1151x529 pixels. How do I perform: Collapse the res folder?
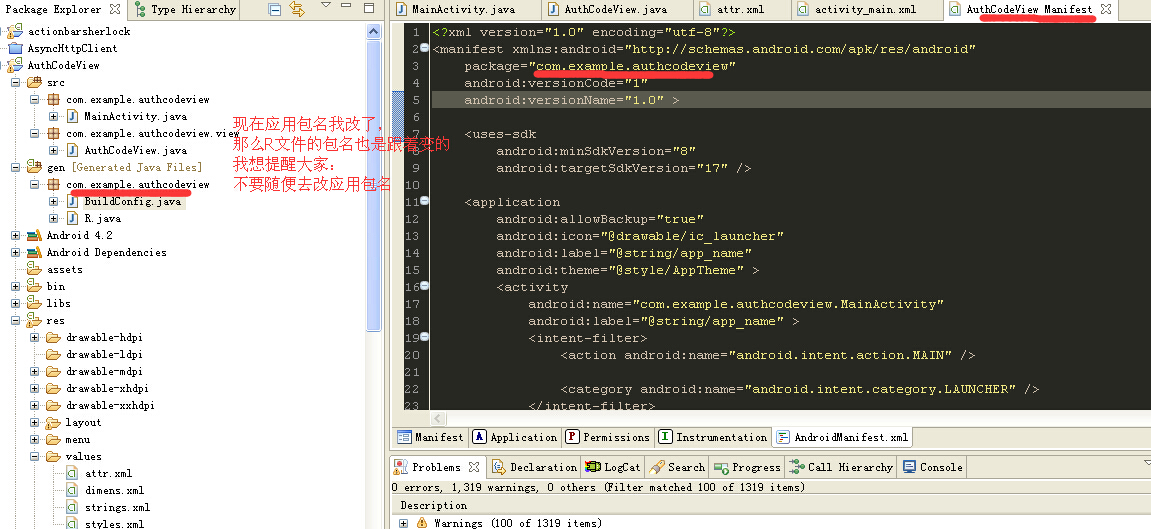[x=15, y=321]
